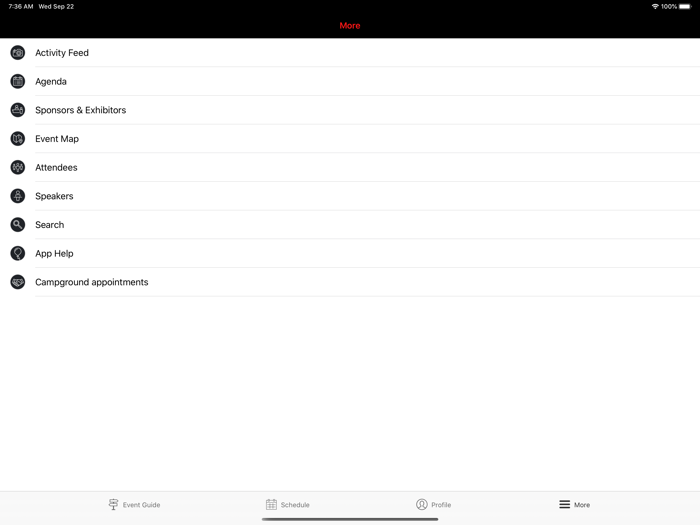Open Campground appointments entry
Viewport: 700px width, 525px height.
coord(350,282)
